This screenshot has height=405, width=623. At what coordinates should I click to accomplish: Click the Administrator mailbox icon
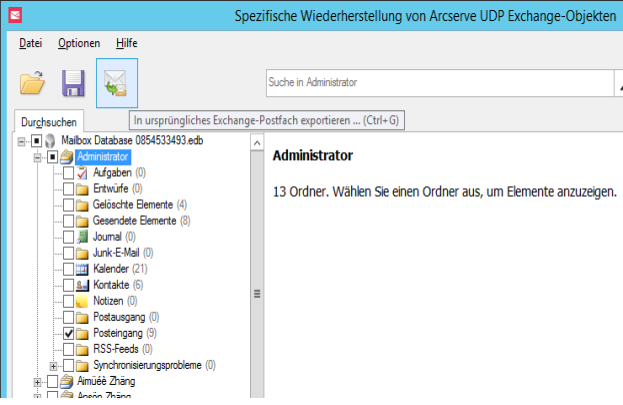(67, 157)
